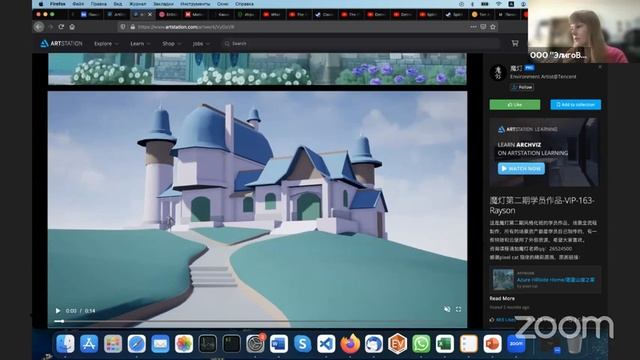Open the EV hexagon app from Dock
Screen dimensions: 640x360
click(397, 344)
